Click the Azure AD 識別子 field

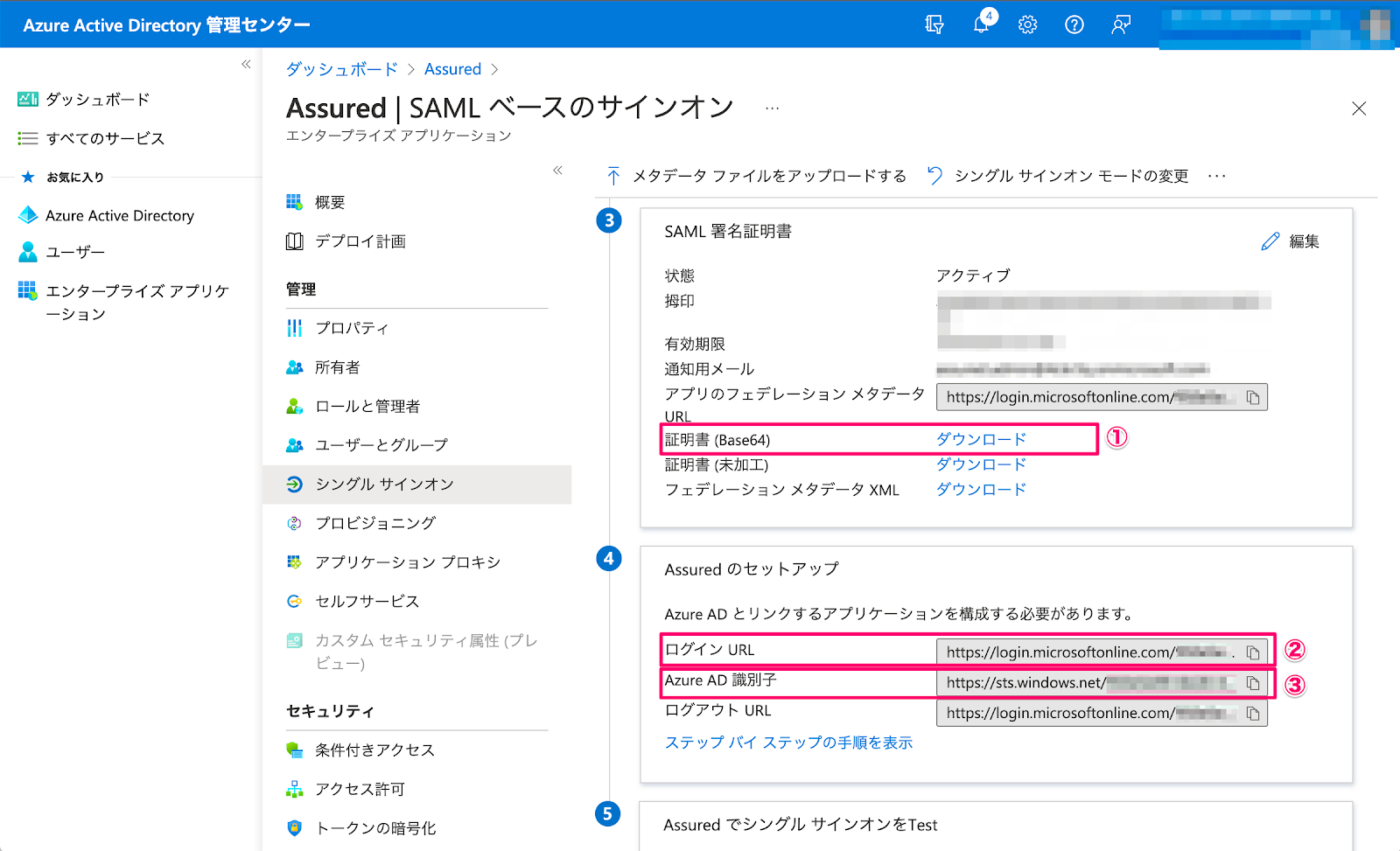pyautogui.click(x=1102, y=683)
